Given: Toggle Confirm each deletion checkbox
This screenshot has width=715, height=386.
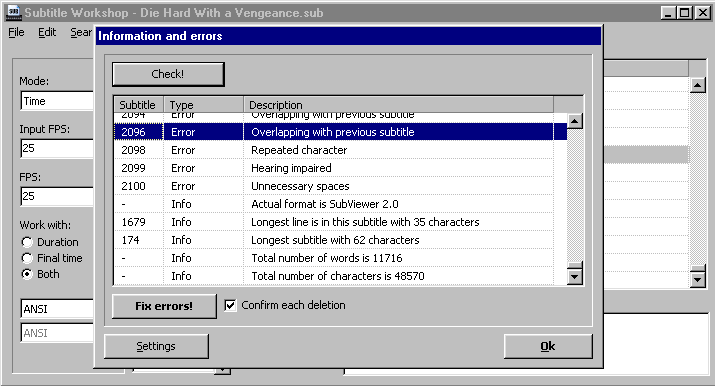Looking at the screenshot, I should tap(230, 305).
